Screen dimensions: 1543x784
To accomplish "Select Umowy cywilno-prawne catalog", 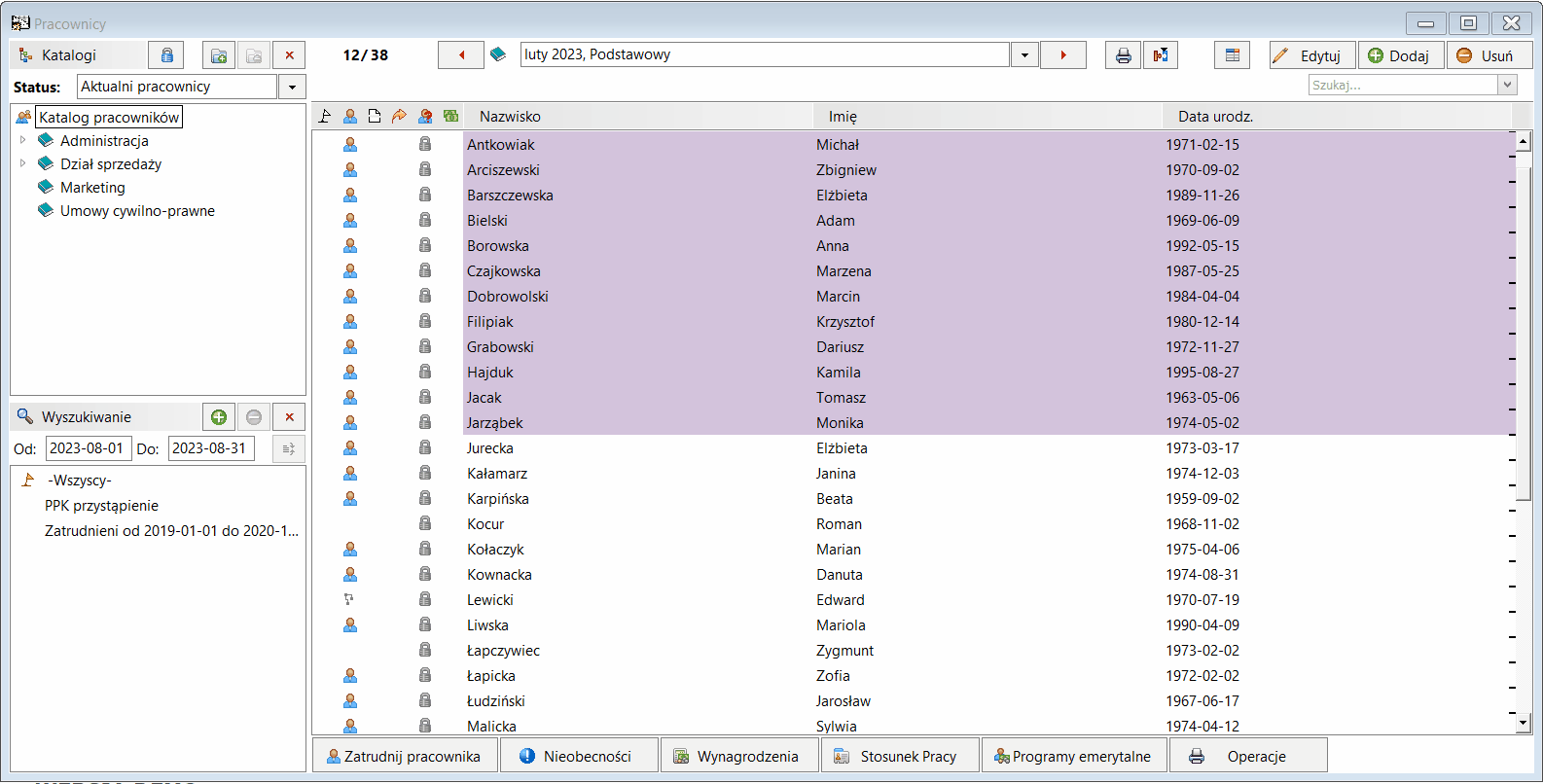I will [x=137, y=211].
